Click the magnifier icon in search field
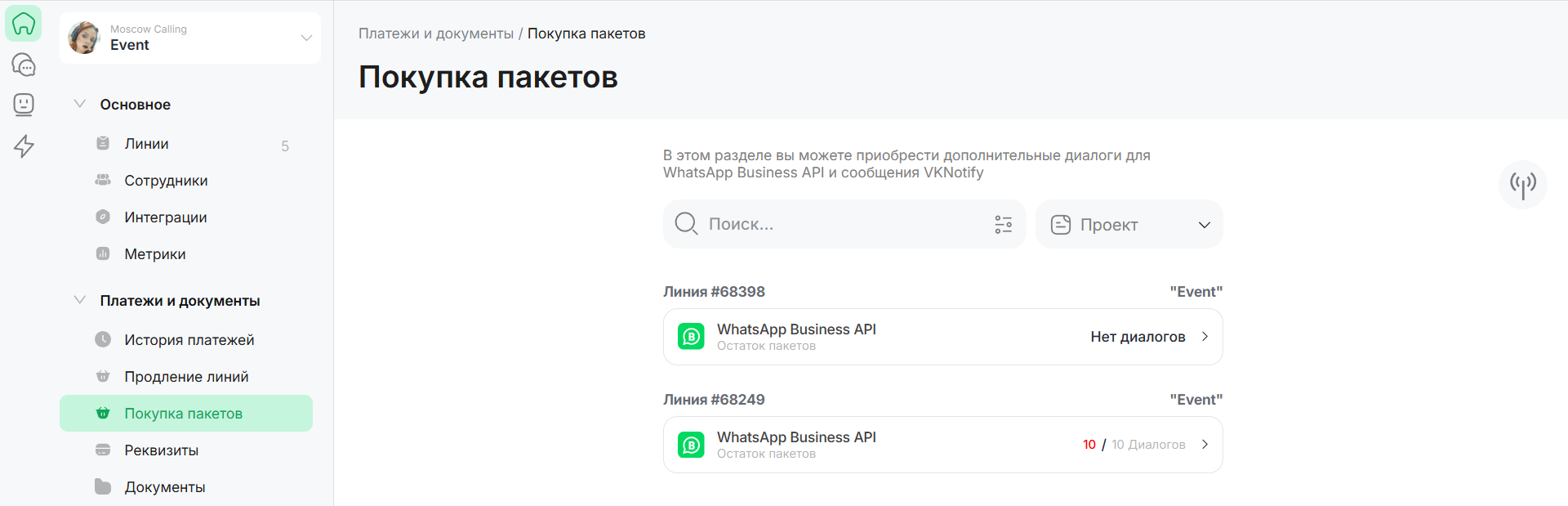Screen dimensions: 1568x506 coord(686,224)
